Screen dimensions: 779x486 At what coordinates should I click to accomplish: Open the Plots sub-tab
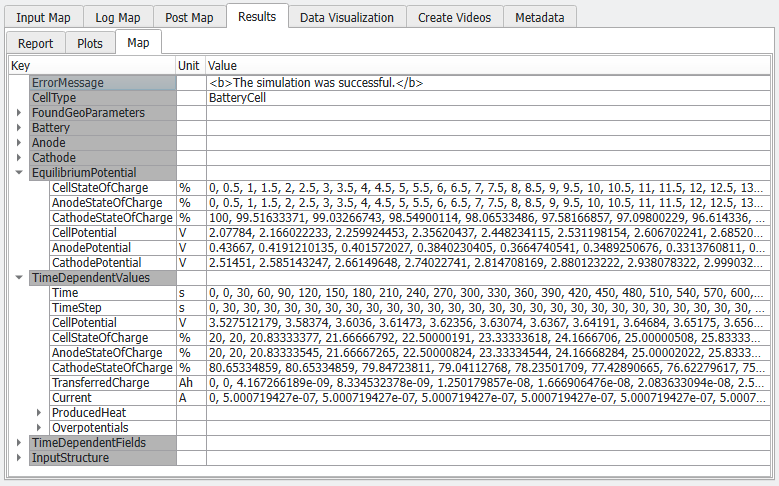pos(90,43)
